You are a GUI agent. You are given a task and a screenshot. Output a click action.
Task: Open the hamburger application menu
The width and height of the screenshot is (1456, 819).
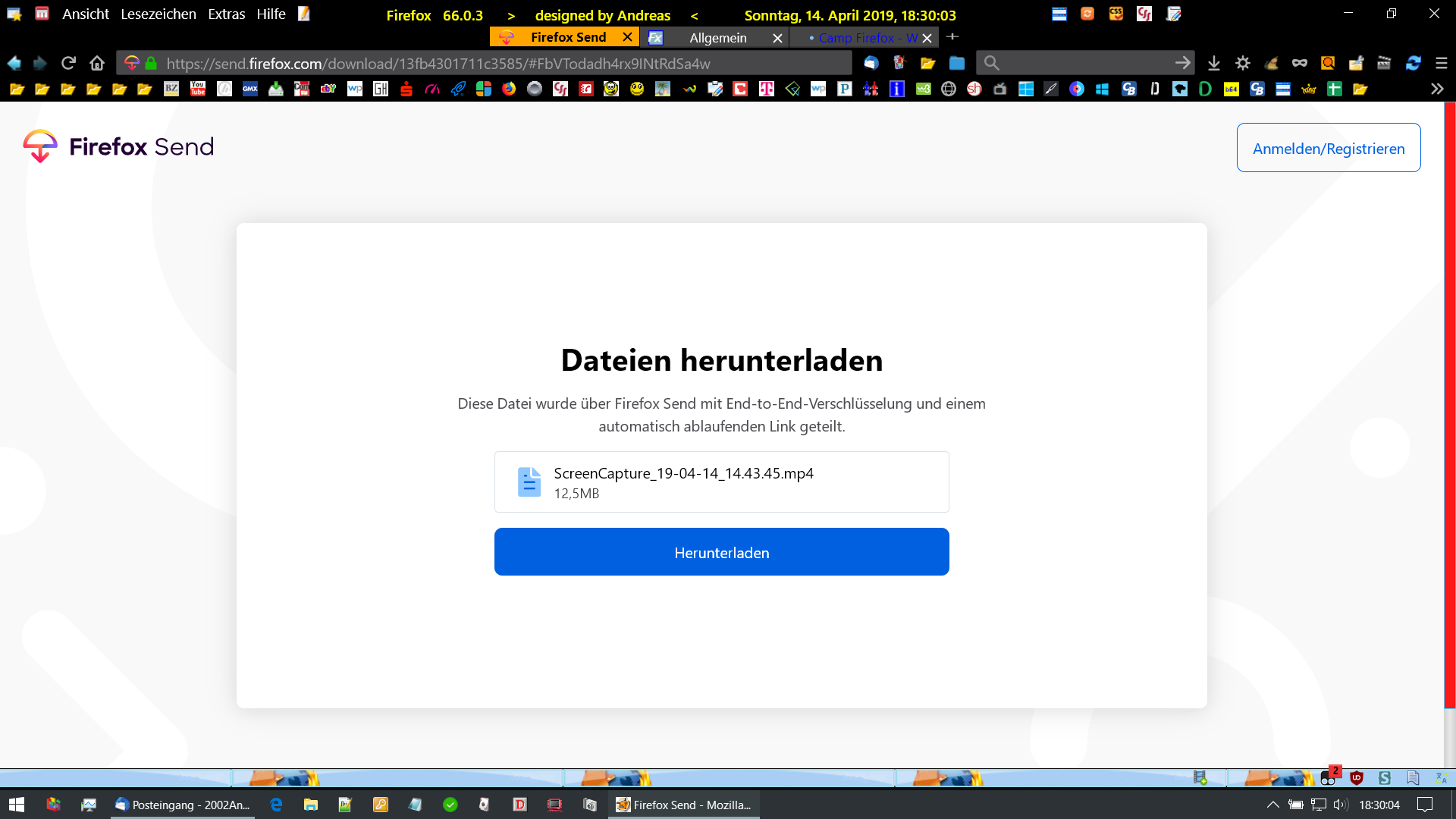(1441, 63)
